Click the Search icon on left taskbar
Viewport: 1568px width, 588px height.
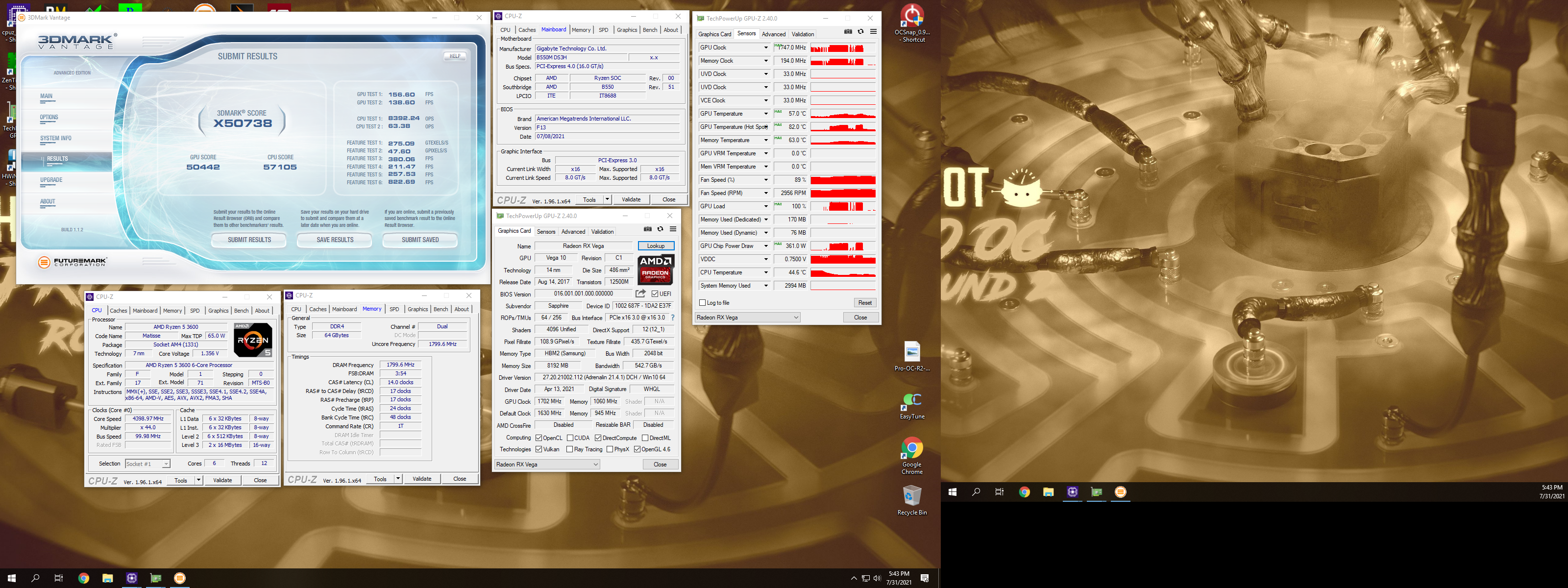coord(35,578)
